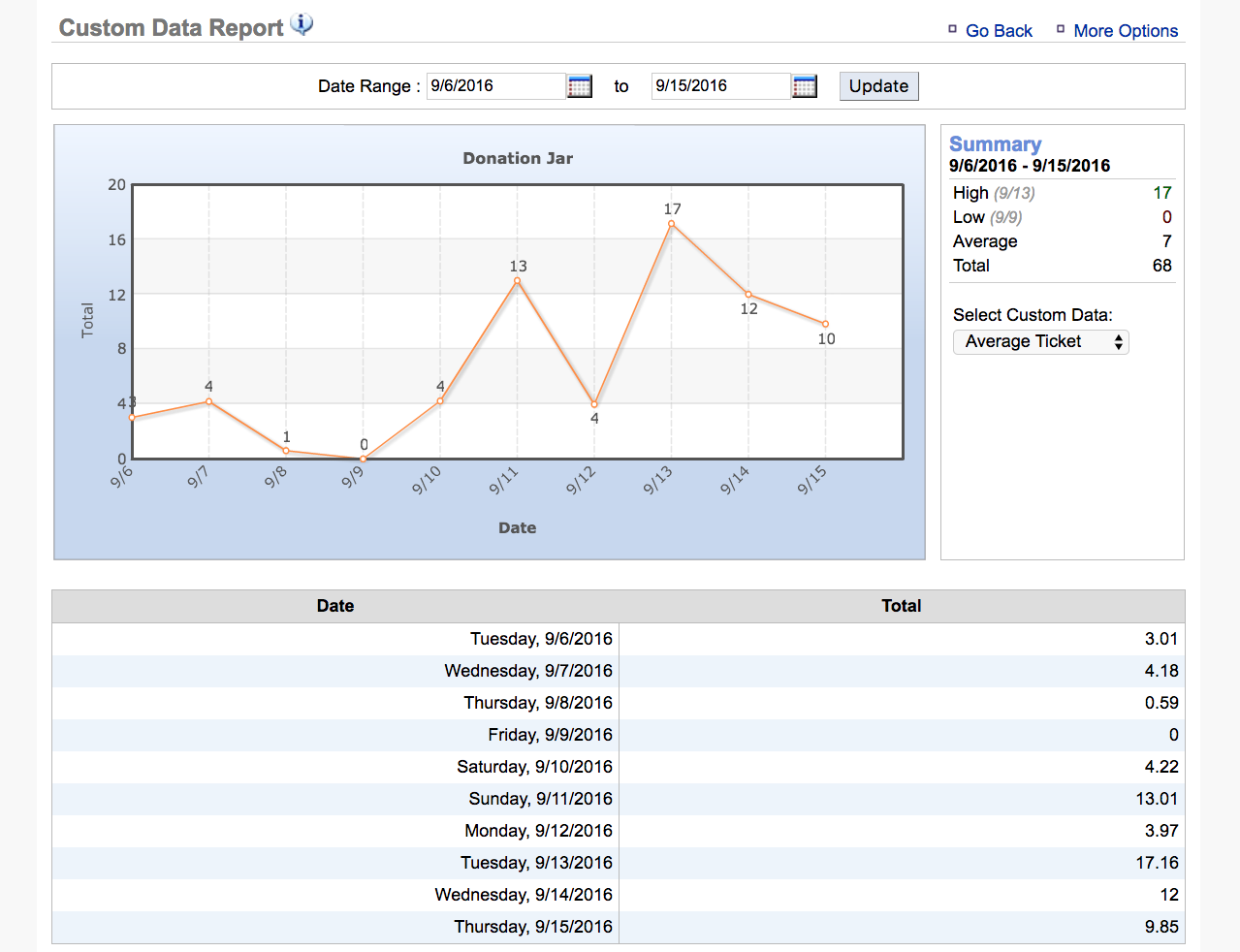Image resolution: width=1240 pixels, height=952 pixels.
Task: Click the summary Total value 68
Action: [x=1162, y=266]
